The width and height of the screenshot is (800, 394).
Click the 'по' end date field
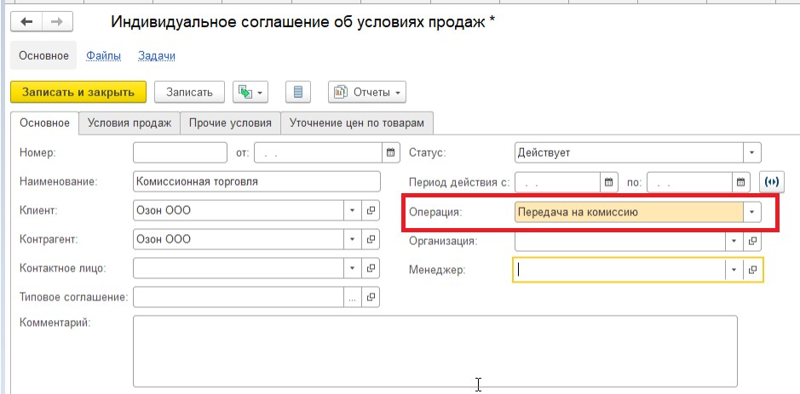click(x=690, y=182)
